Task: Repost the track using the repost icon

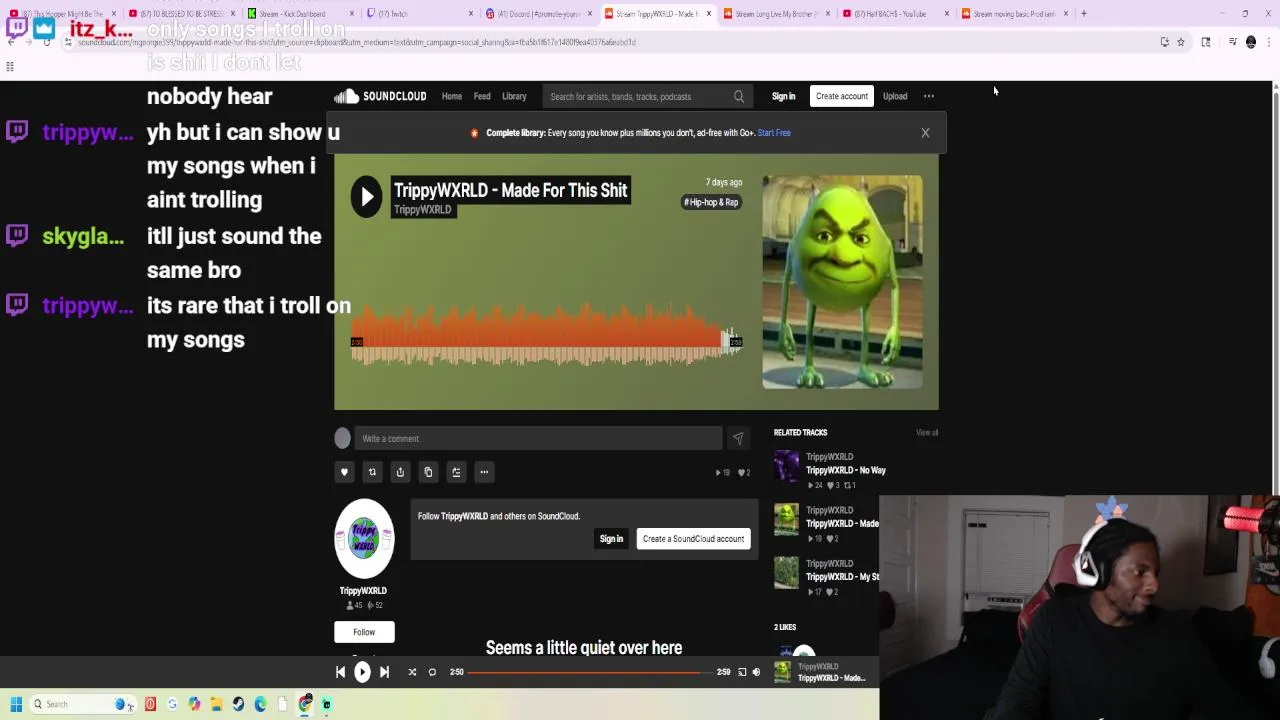Action: tap(372, 472)
